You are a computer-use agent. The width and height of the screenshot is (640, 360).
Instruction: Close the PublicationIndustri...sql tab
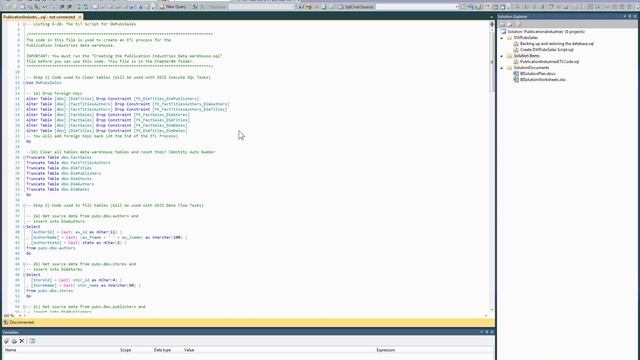pos(80,17)
